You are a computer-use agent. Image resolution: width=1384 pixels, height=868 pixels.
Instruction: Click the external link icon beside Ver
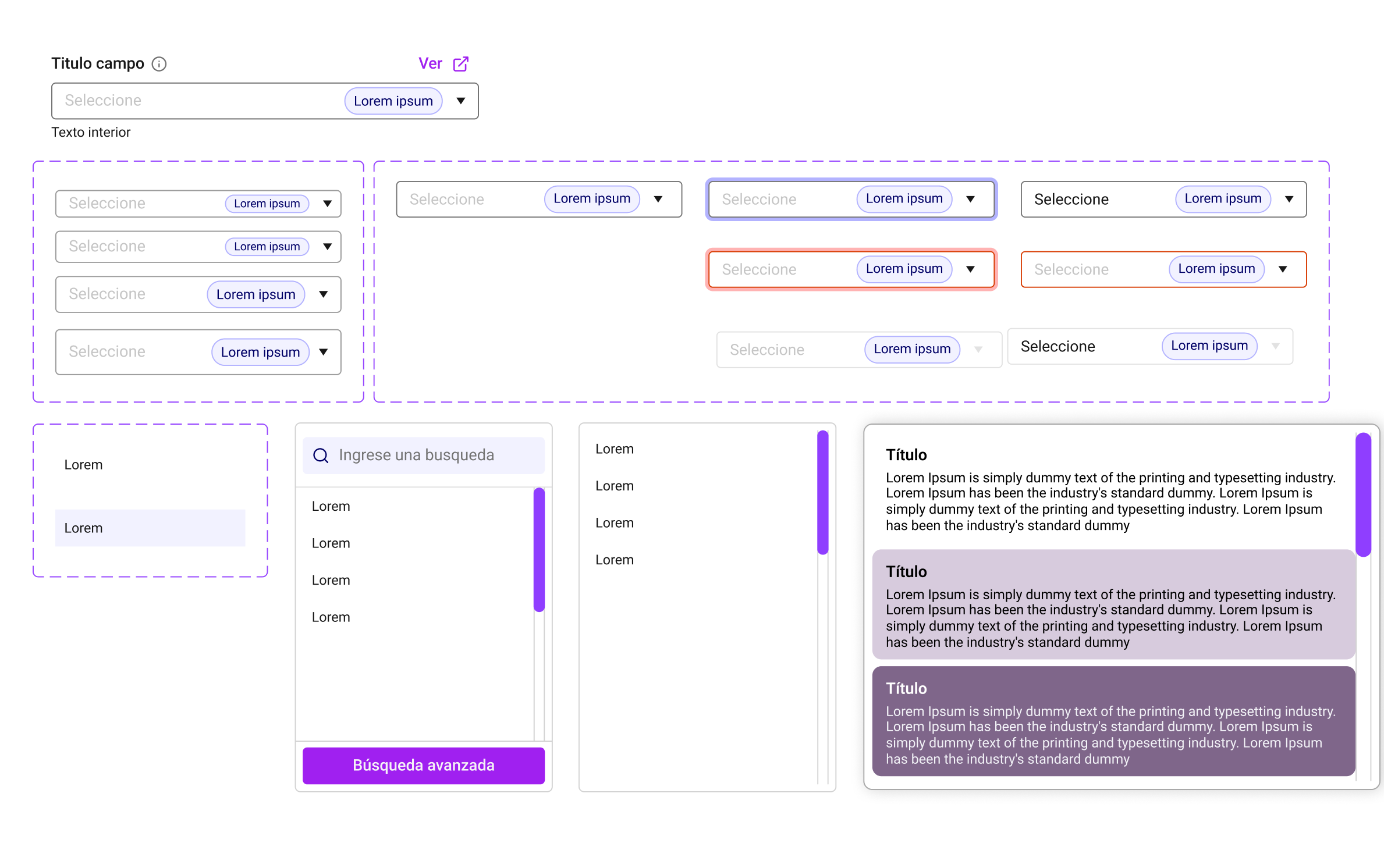pos(461,64)
